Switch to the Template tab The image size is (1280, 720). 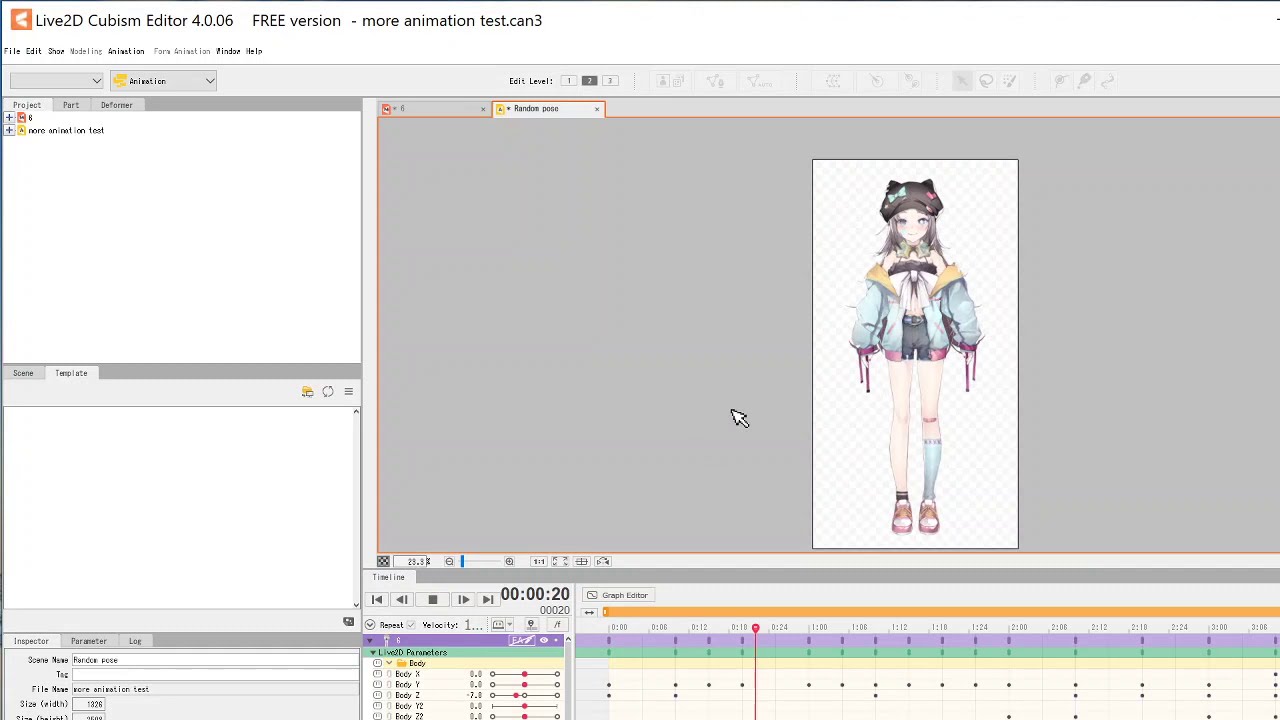[x=71, y=373]
